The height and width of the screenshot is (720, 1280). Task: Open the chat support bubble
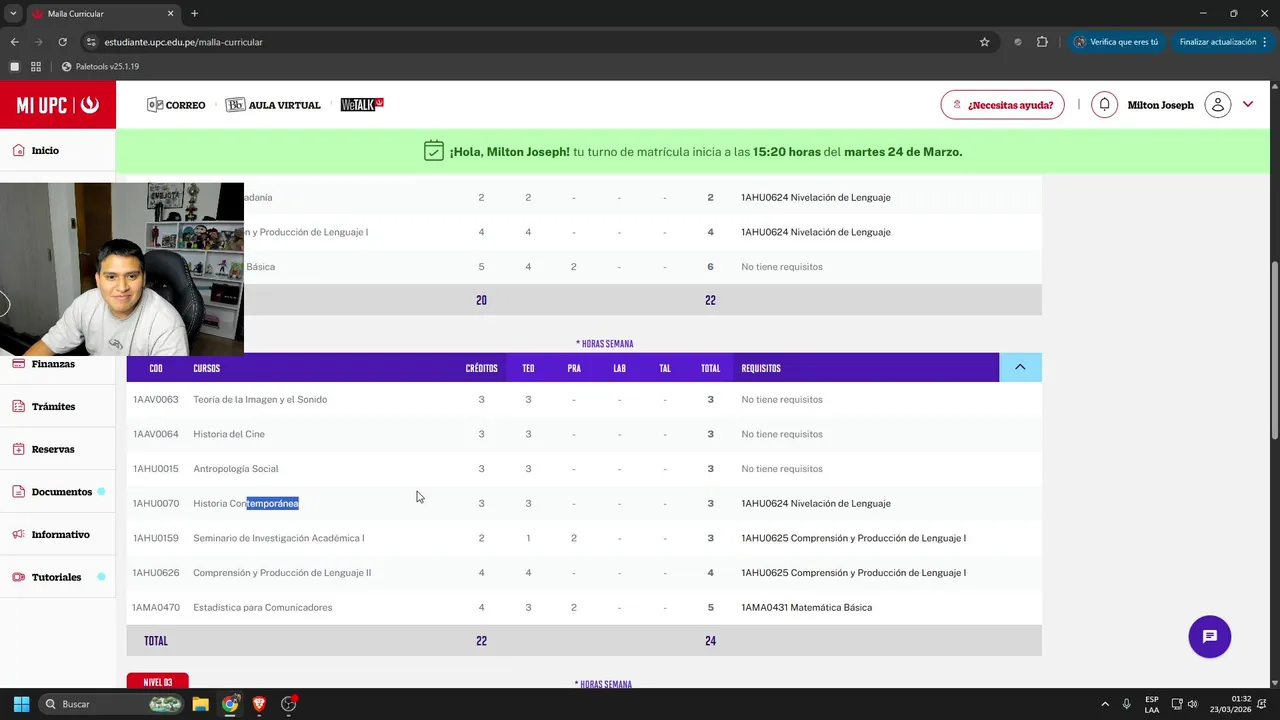(x=1209, y=637)
